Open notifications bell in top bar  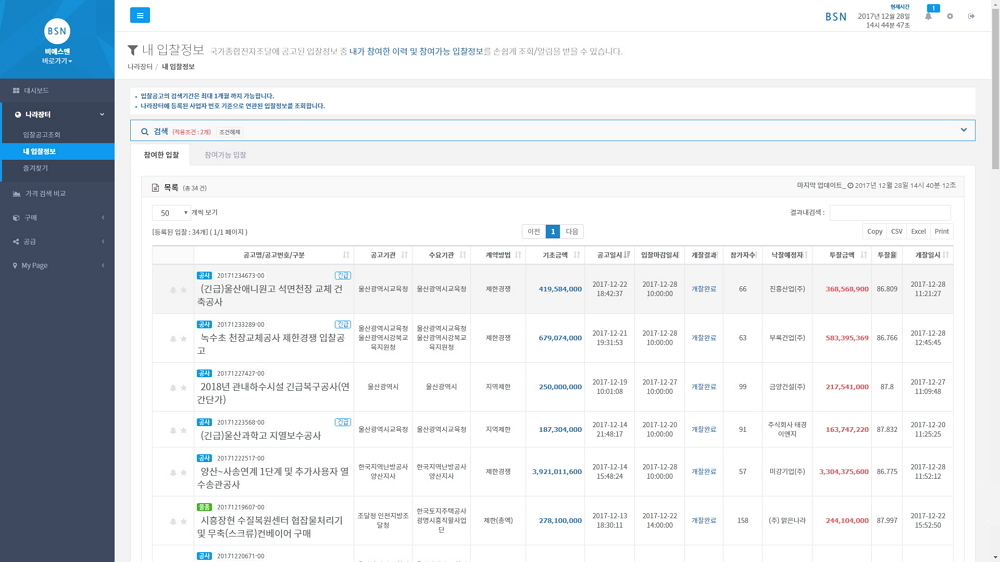[929, 16]
